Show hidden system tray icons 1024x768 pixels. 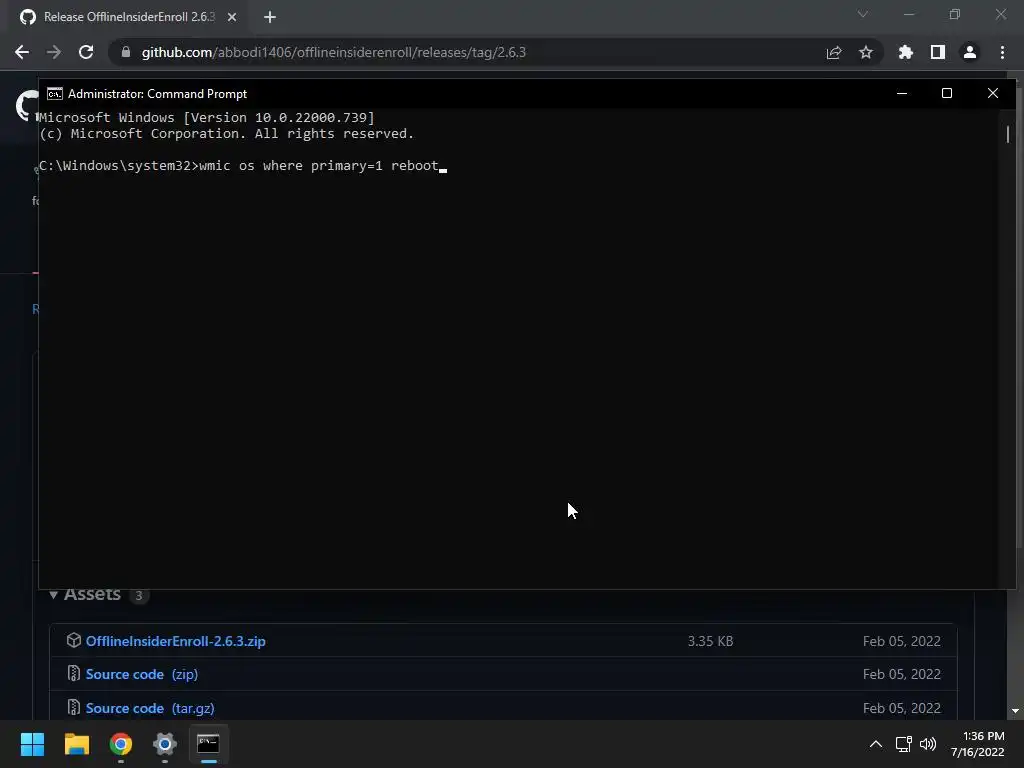(876, 744)
